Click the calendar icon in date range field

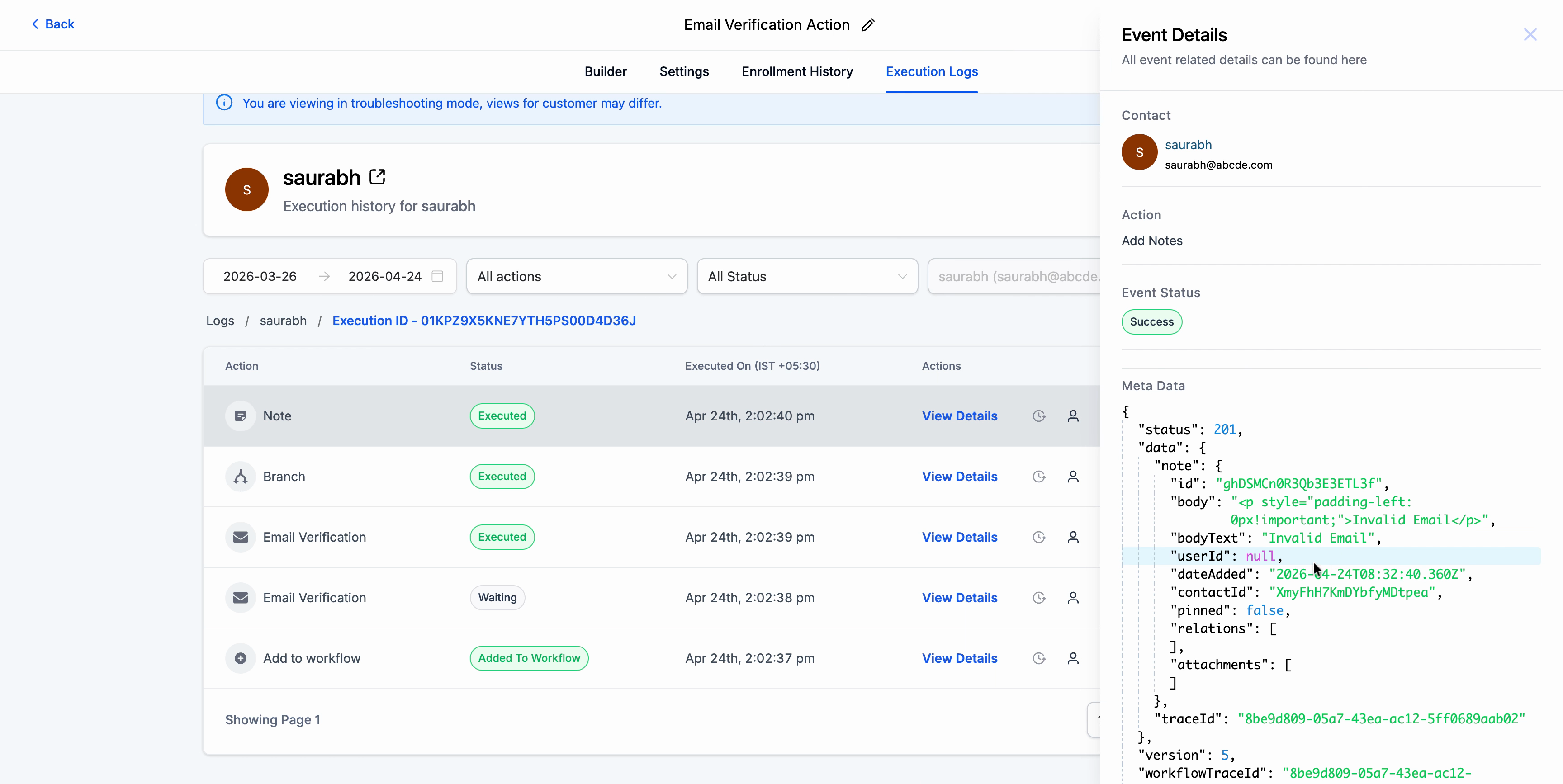(x=437, y=276)
